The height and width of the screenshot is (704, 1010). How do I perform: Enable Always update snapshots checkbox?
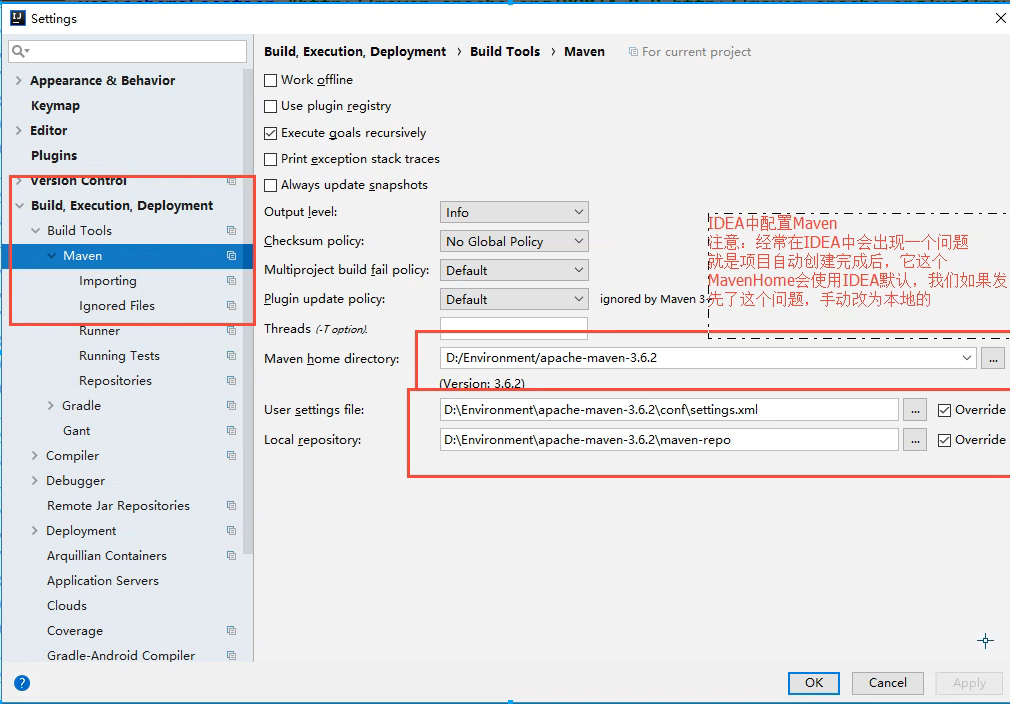tap(271, 186)
